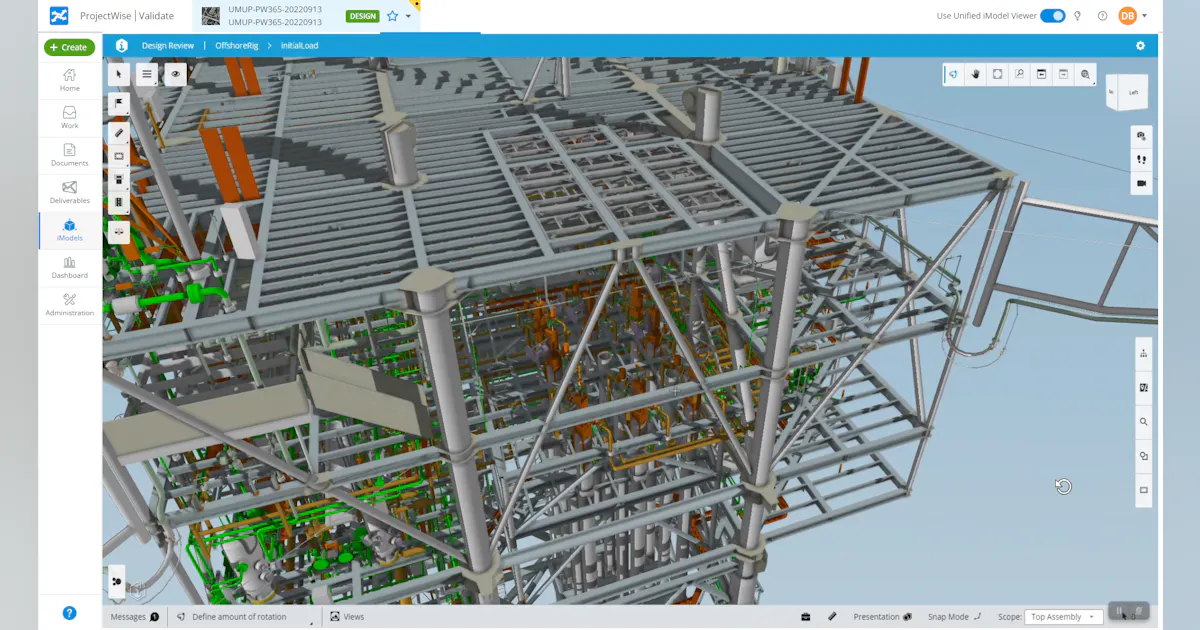The height and width of the screenshot is (630, 1200).
Task: Select the Flag markup tool
Action: coord(119,103)
